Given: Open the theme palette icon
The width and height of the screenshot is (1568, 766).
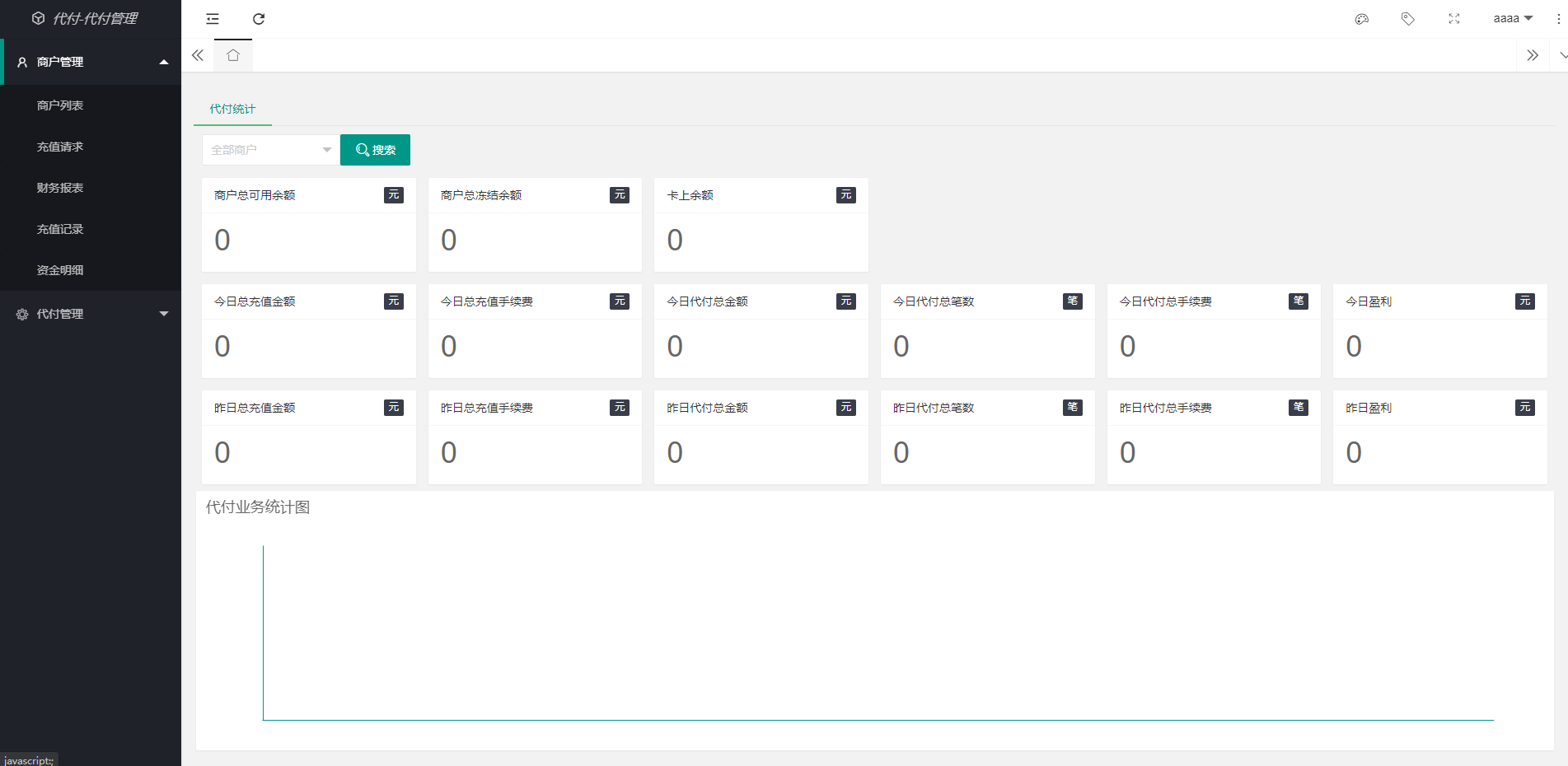Looking at the screenshot, I should [1362, 19].
